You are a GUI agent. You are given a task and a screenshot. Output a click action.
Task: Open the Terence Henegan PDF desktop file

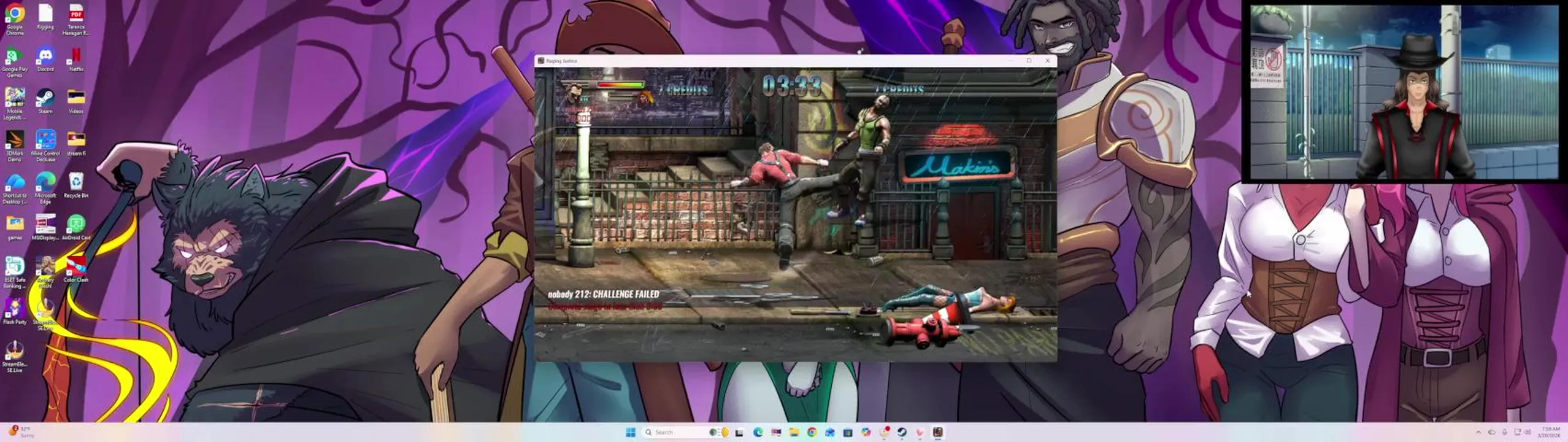click(75, 18)
